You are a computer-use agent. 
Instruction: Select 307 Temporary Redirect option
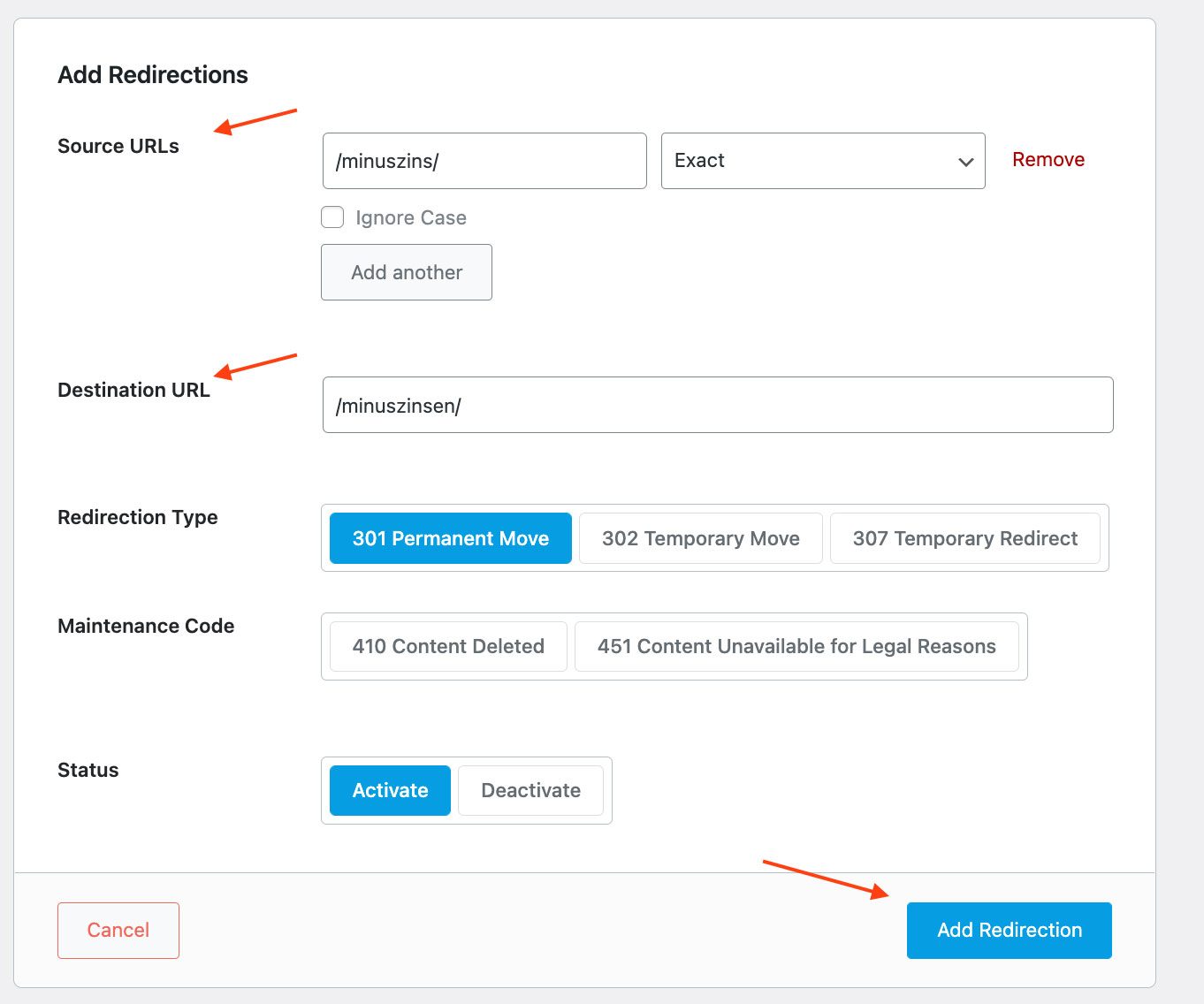pyautogui.click(x=964, y=538)
